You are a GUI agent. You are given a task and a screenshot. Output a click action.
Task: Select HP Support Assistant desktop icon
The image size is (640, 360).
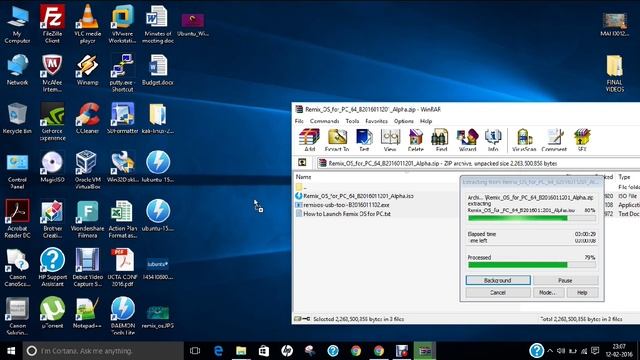click(x=52, y=267)
